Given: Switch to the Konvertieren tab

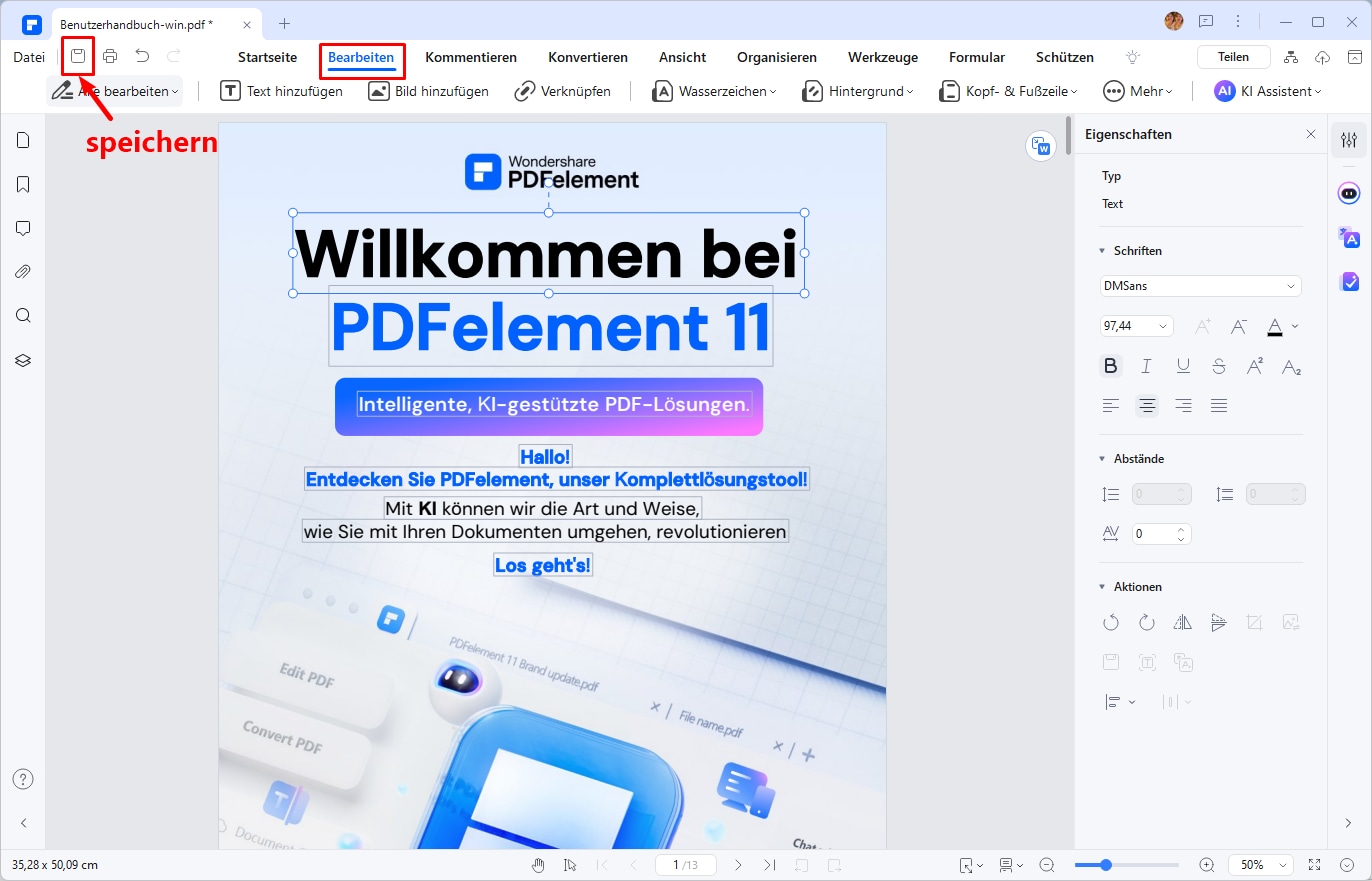Looking at the screenshot, I should (x=588, y=57).
